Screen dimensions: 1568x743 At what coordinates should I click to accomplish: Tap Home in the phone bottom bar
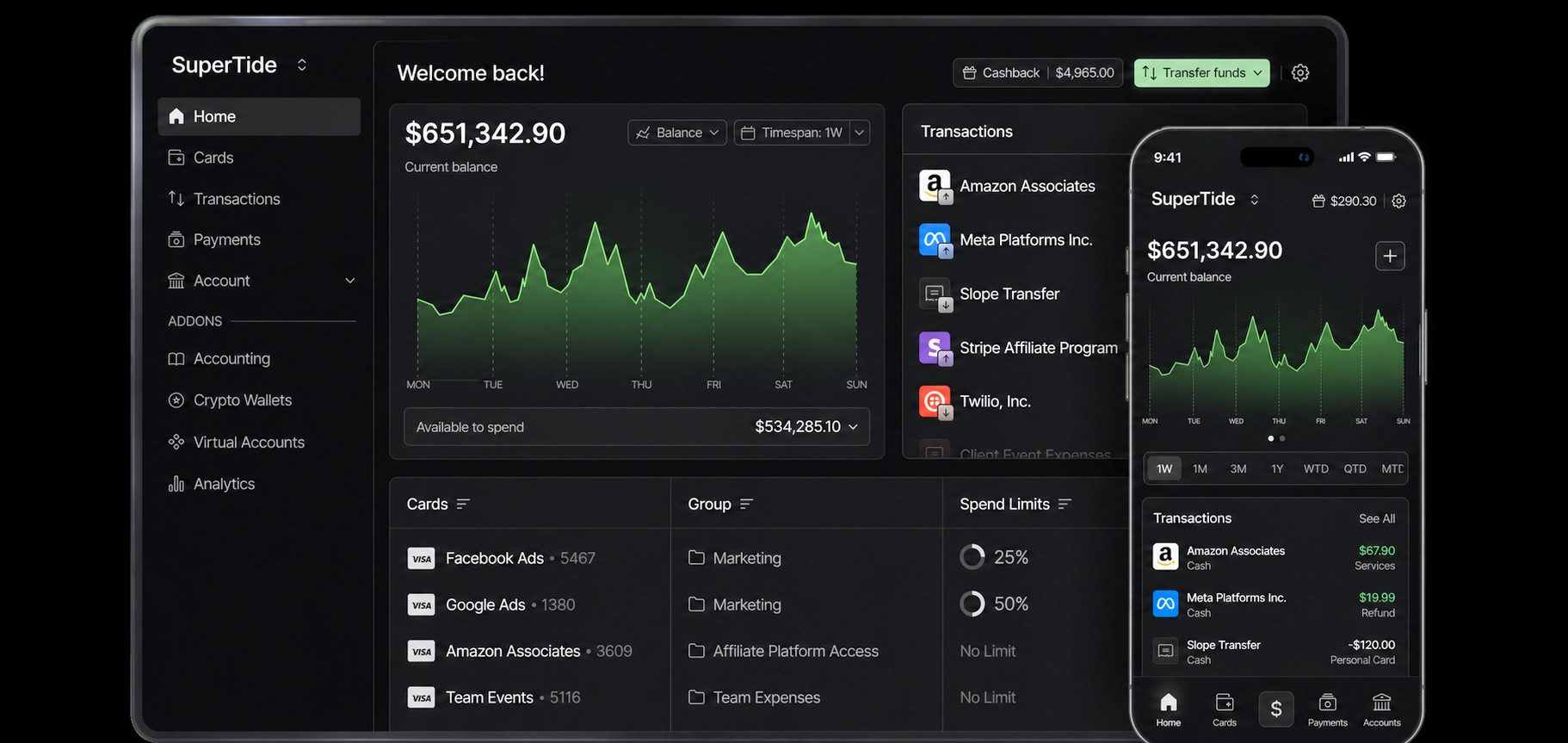tap(1169, 709)
